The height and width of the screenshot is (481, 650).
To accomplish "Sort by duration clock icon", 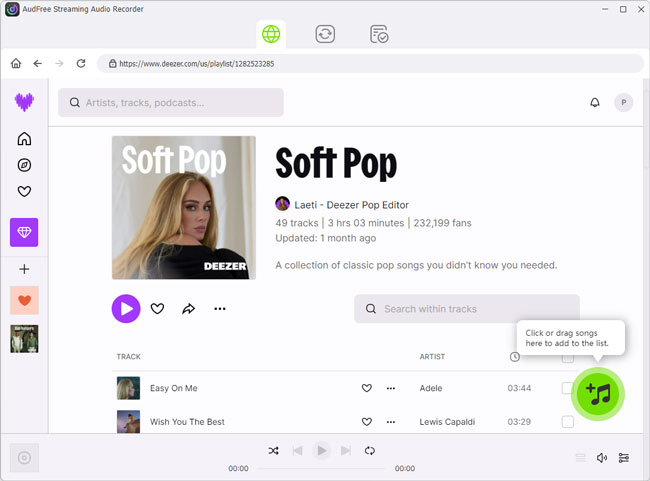I will click(x=514, y=357).
